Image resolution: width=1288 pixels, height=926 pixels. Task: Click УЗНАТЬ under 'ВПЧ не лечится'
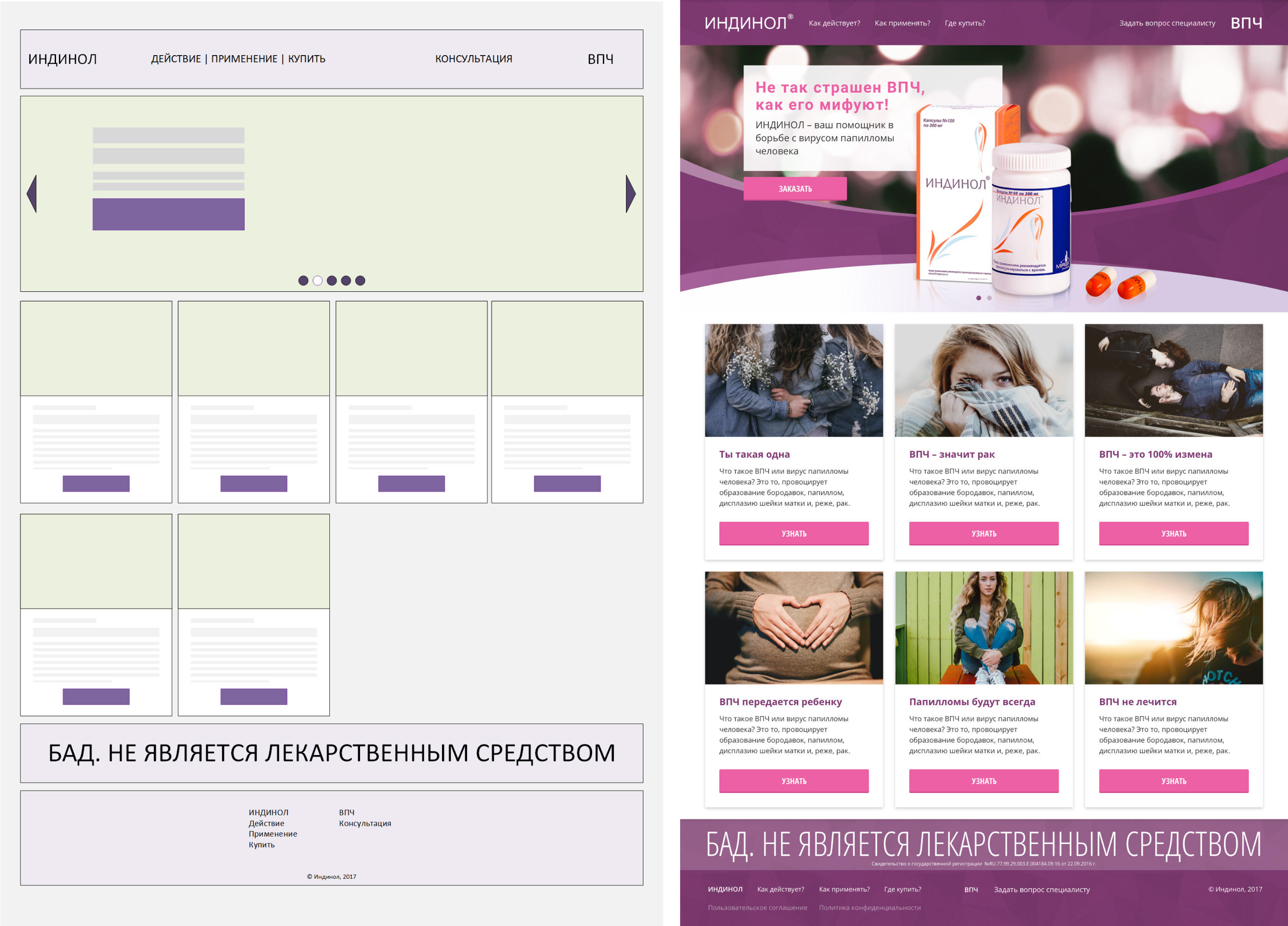[x=1174, y=781]
